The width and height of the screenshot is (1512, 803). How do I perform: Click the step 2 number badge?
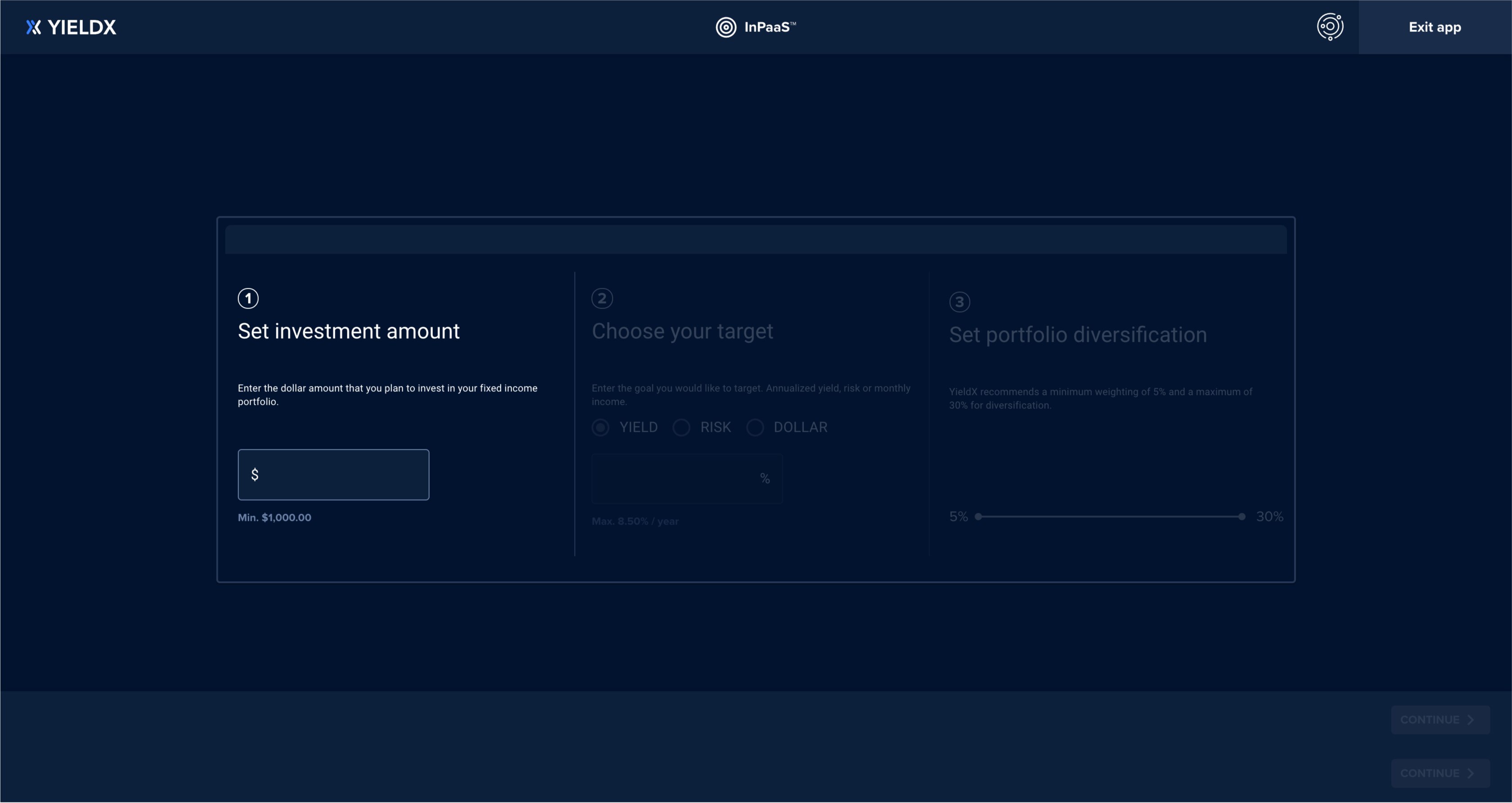coord(601,298)
